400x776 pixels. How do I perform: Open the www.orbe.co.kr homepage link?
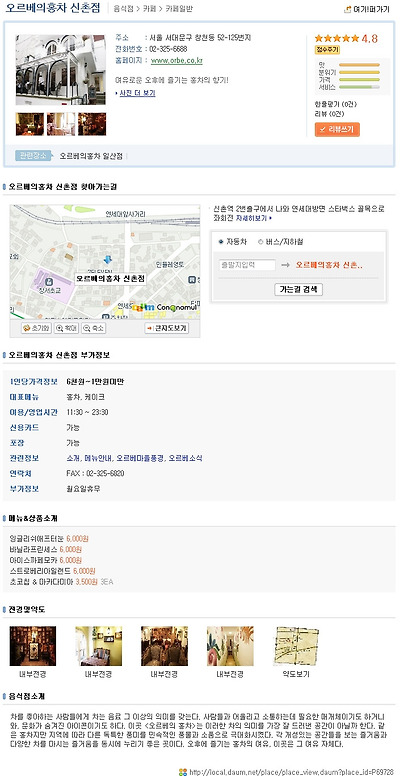176,61
